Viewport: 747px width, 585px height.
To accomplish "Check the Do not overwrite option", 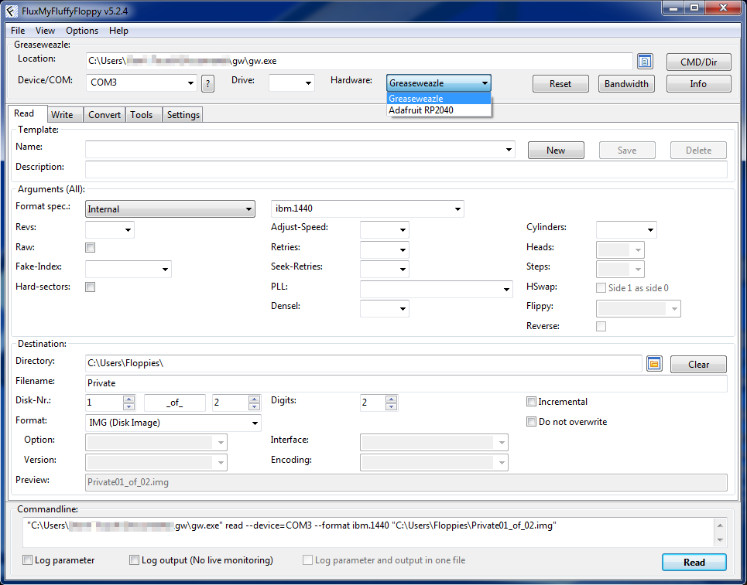I will point(531,422).
